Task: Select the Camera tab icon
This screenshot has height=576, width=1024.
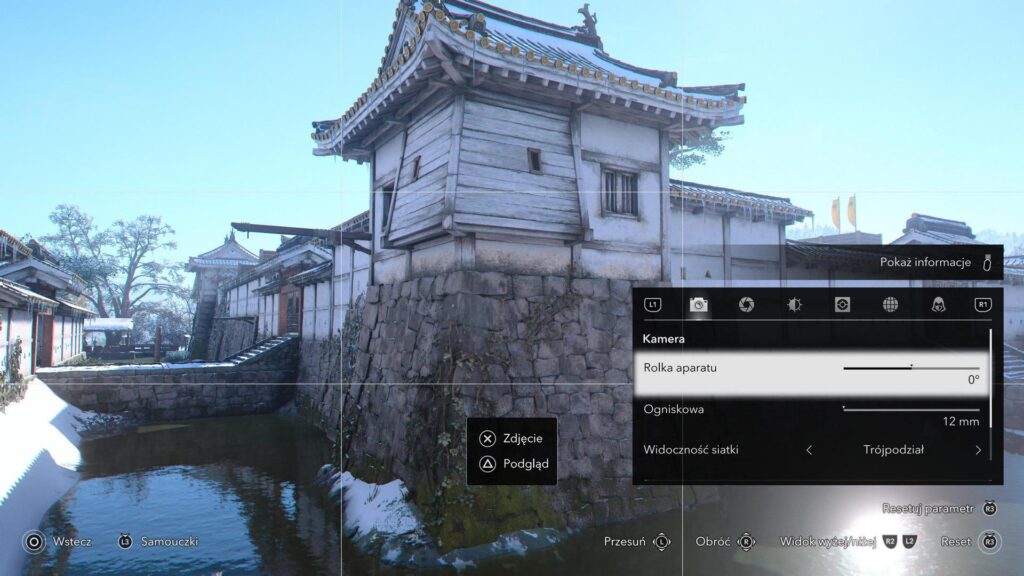Action: (x=698, y=305)
